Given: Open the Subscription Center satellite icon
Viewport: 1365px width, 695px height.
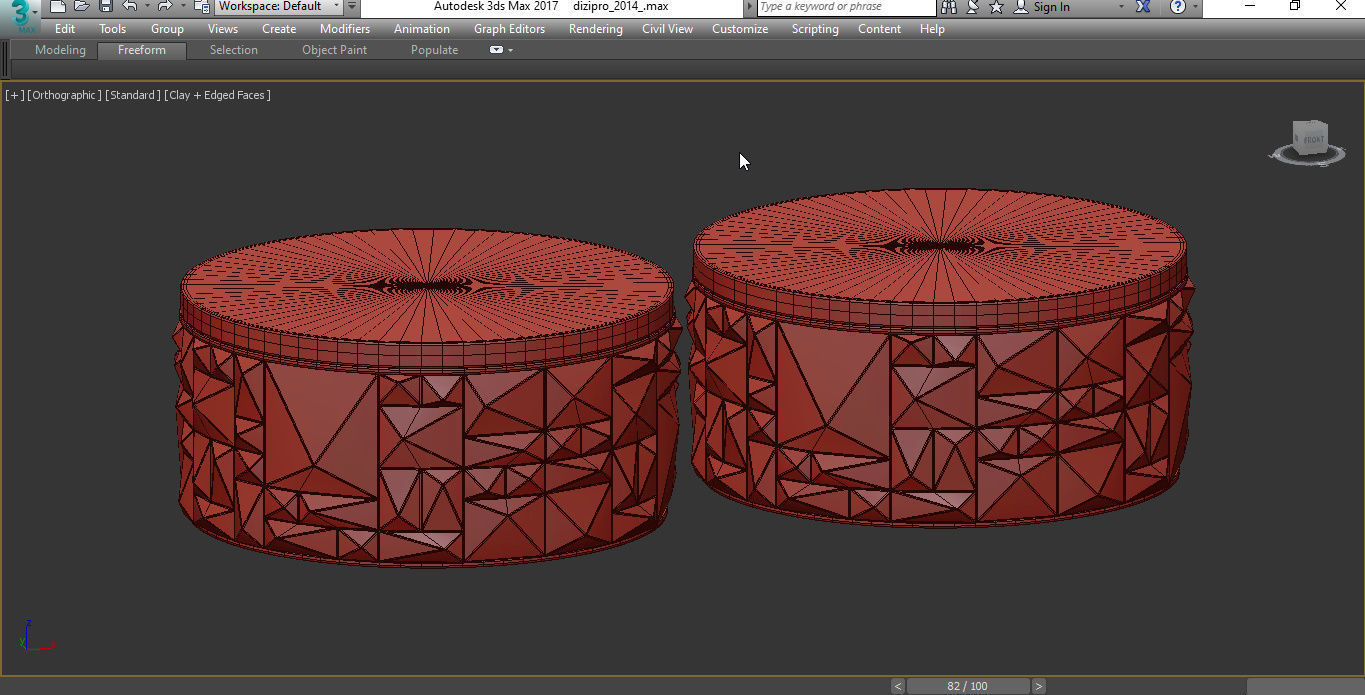Looking at the screenshot, I should coord(972,7).
